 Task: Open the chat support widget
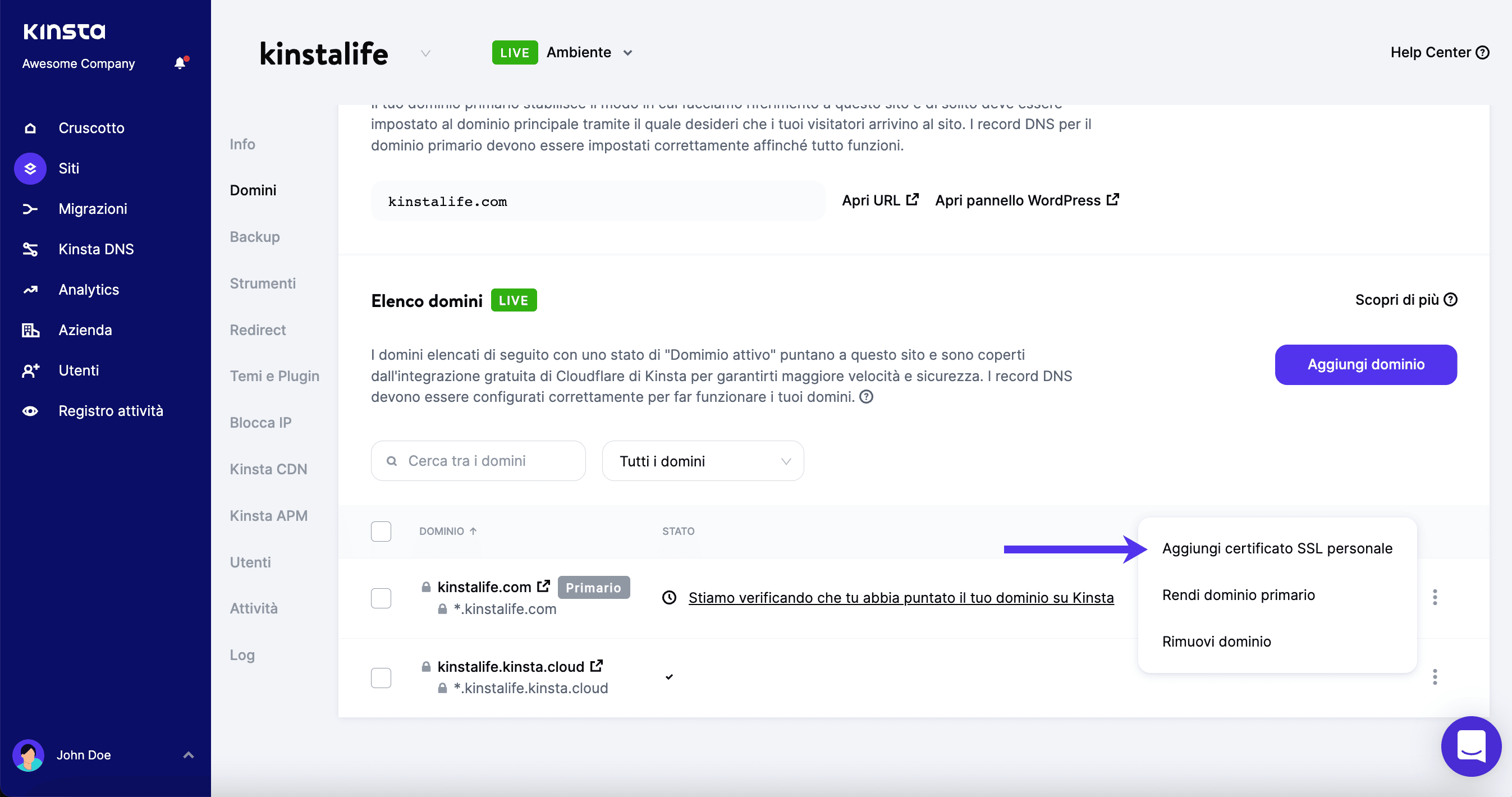[x=1470, y=746]
